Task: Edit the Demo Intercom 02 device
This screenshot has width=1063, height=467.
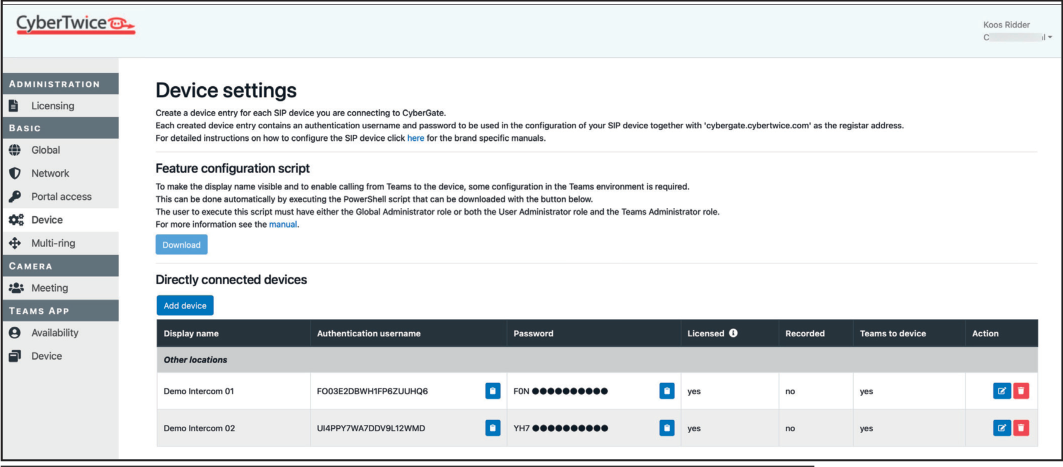Action: [1002, 428]
